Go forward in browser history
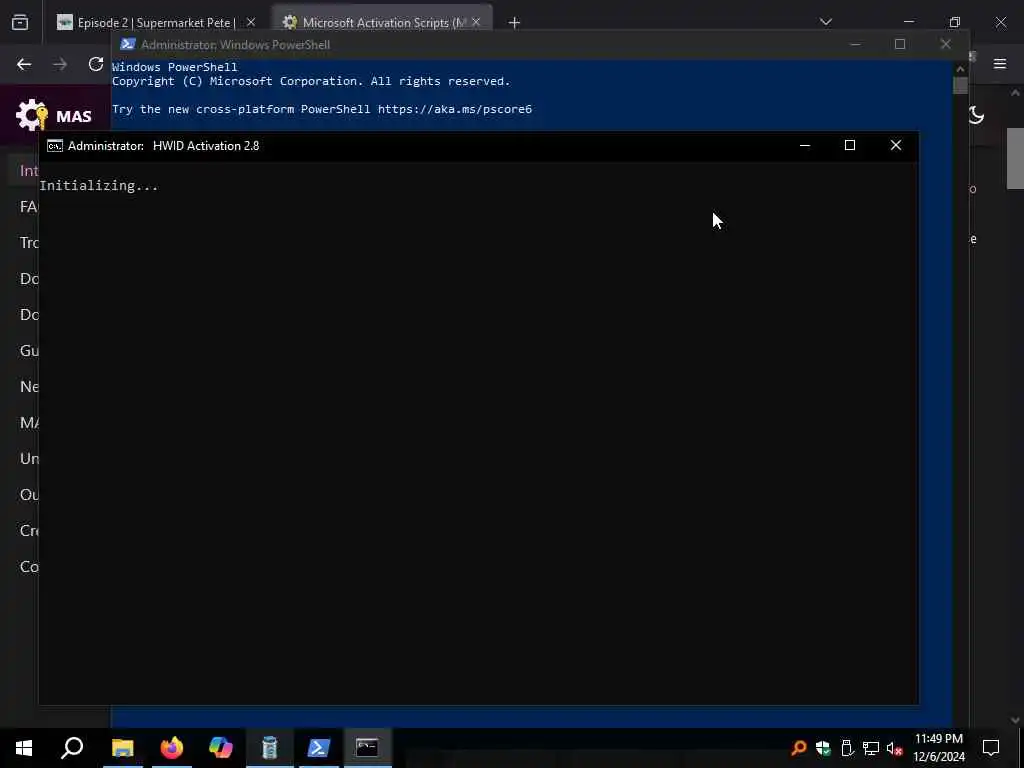This screenshot has width=1024, height=768. 60,64
